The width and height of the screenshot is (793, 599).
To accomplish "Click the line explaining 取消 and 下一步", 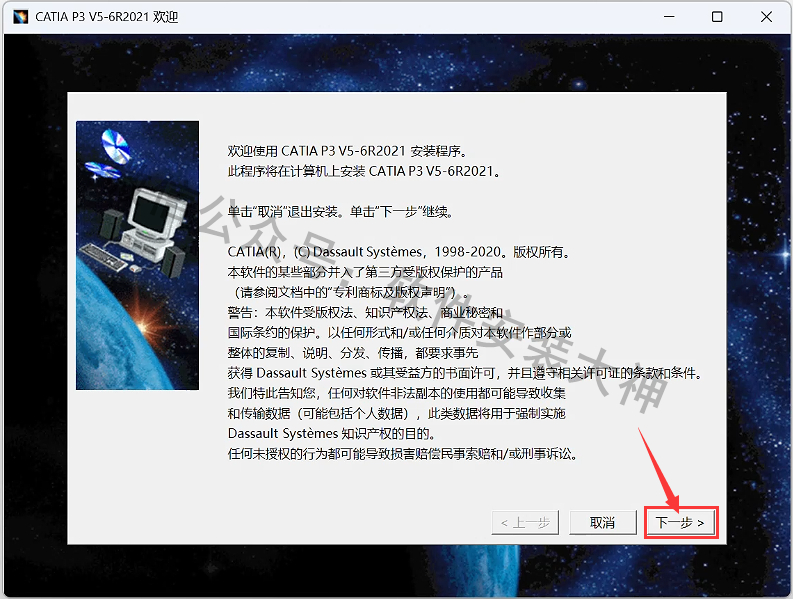I will pos(342,212).
